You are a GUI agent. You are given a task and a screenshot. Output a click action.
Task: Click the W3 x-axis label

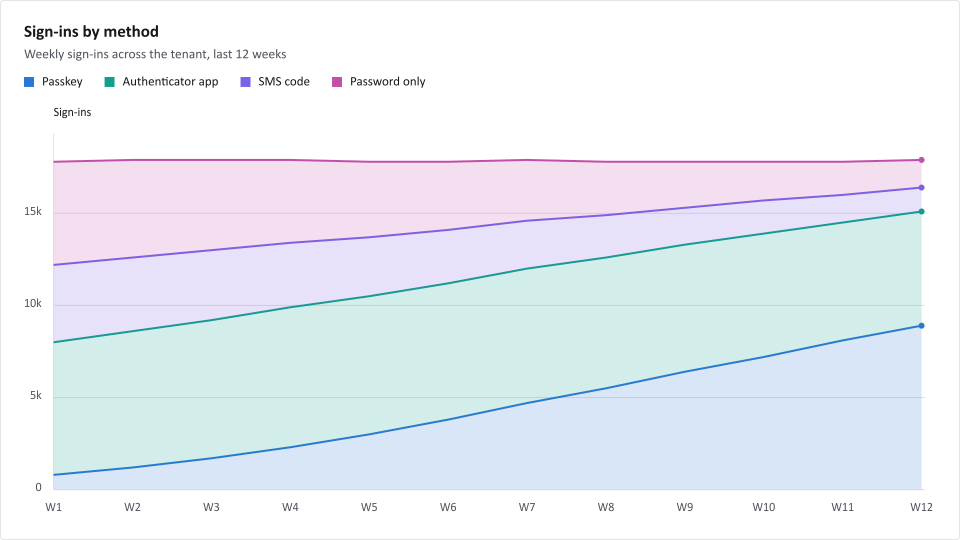coord(211,508)
